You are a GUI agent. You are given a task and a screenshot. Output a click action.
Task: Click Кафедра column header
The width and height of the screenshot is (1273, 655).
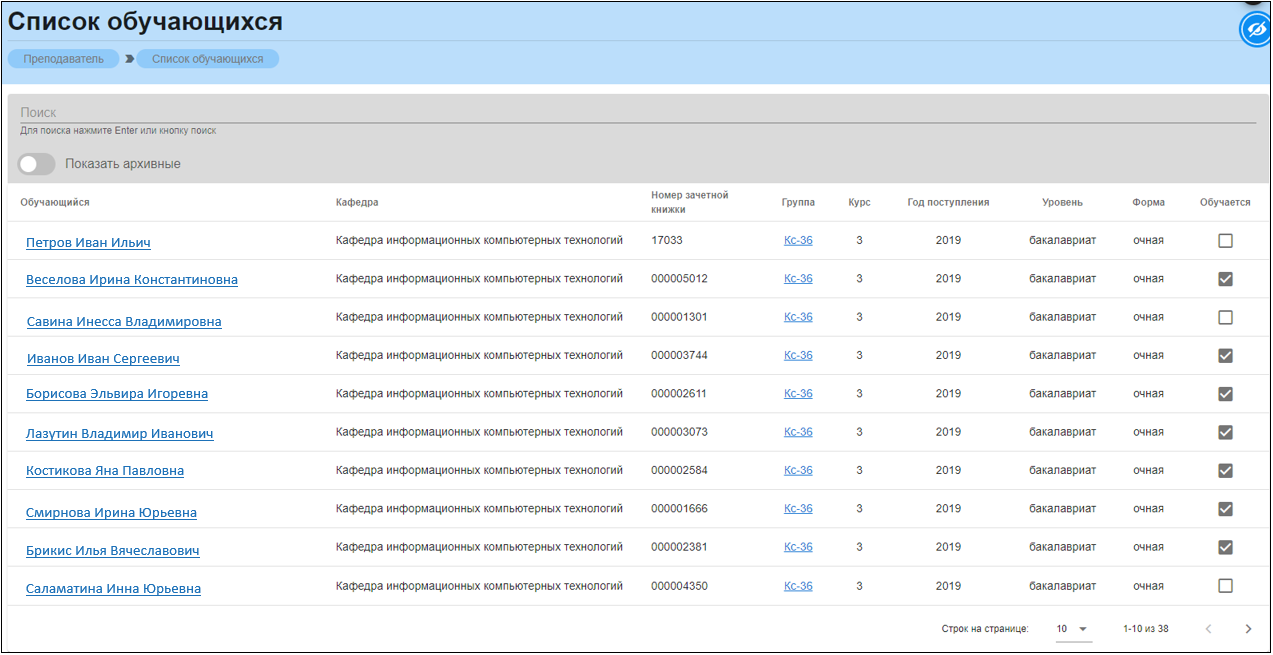[357, 202]
